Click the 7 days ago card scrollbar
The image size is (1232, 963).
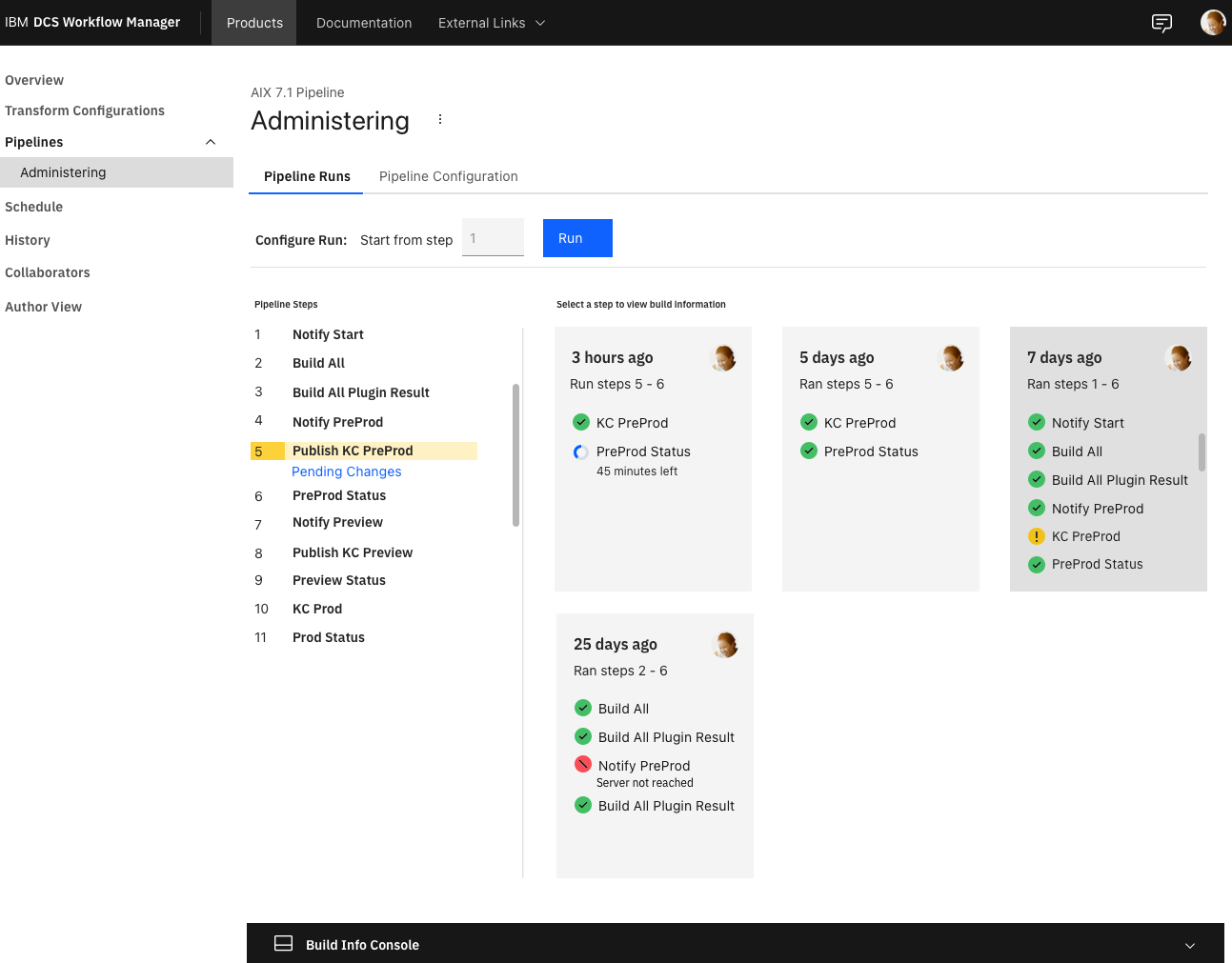pos(1202,452)
